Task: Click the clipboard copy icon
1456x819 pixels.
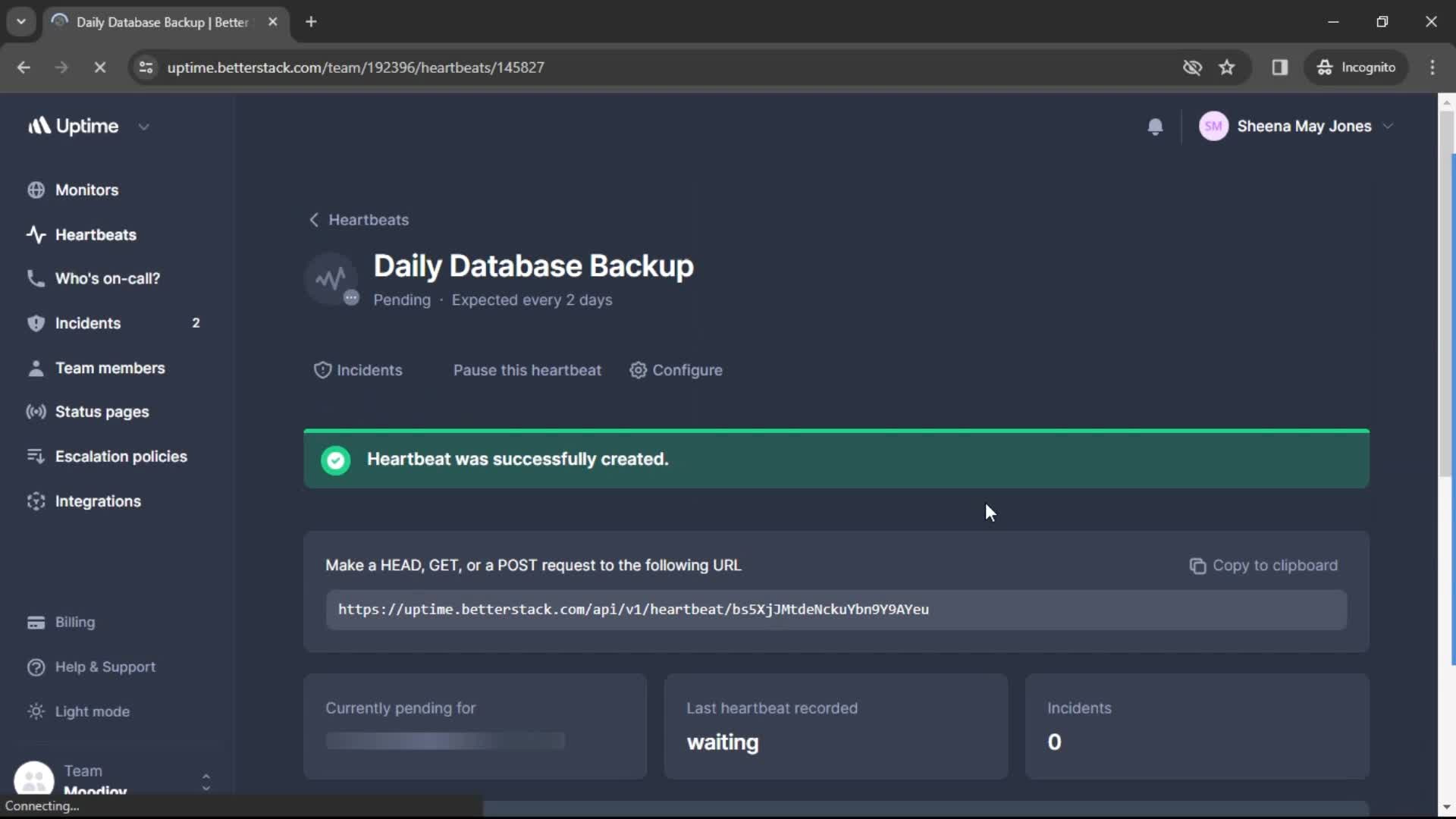Action: (1197, 566)
